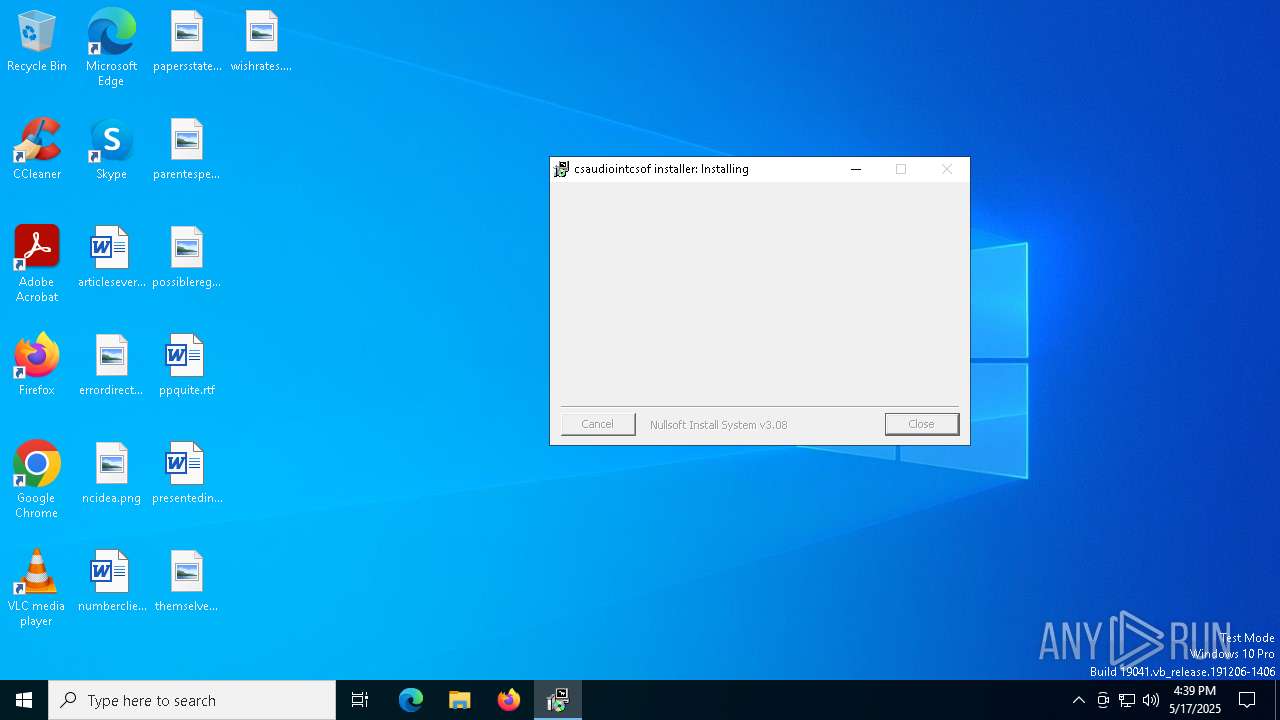Open the VLC media player shortcut
1280x720 pixels.
[x=37, y=588]
